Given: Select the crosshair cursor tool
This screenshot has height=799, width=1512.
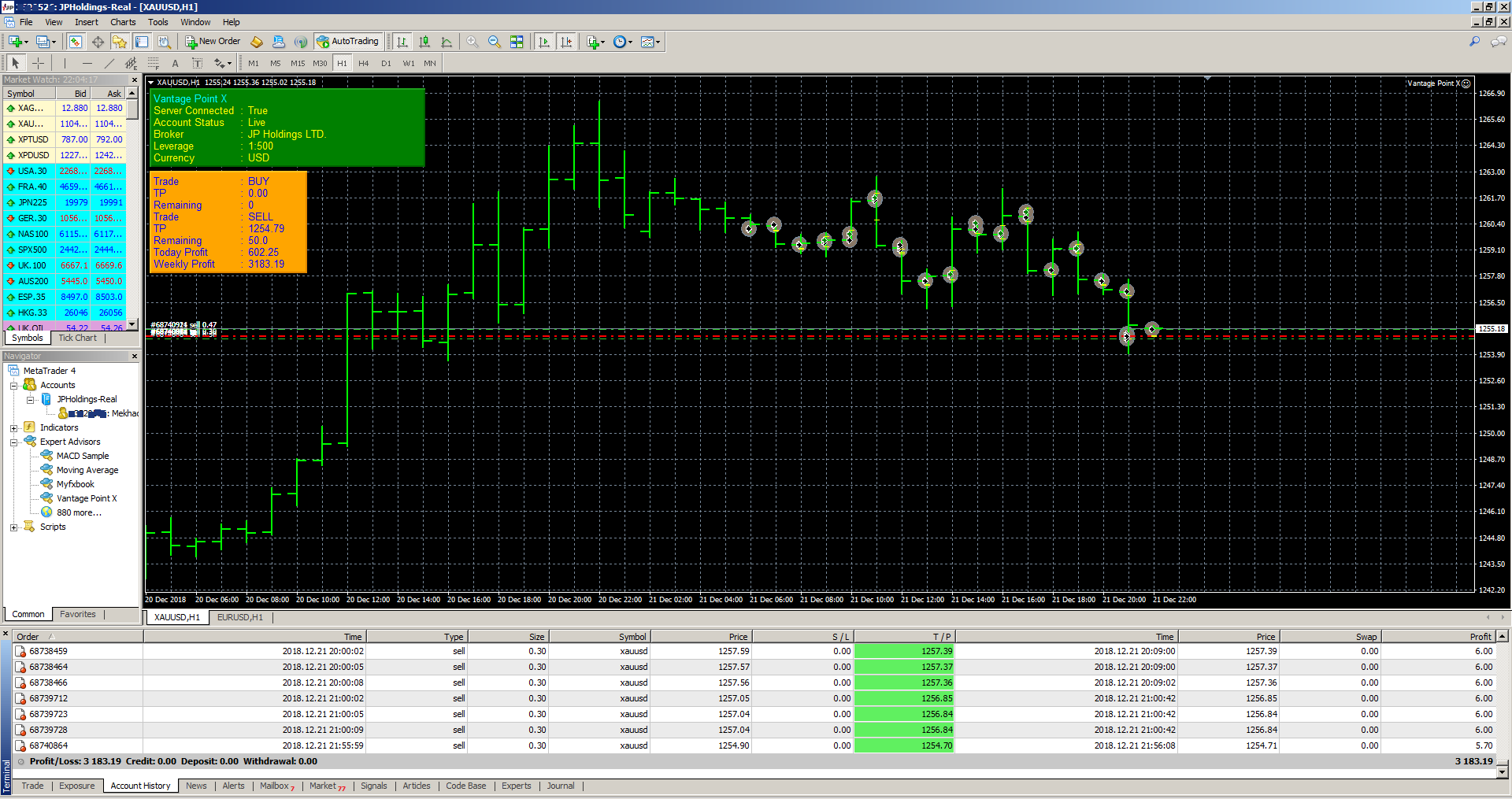Looking at the screenshot, I should 38,63.
